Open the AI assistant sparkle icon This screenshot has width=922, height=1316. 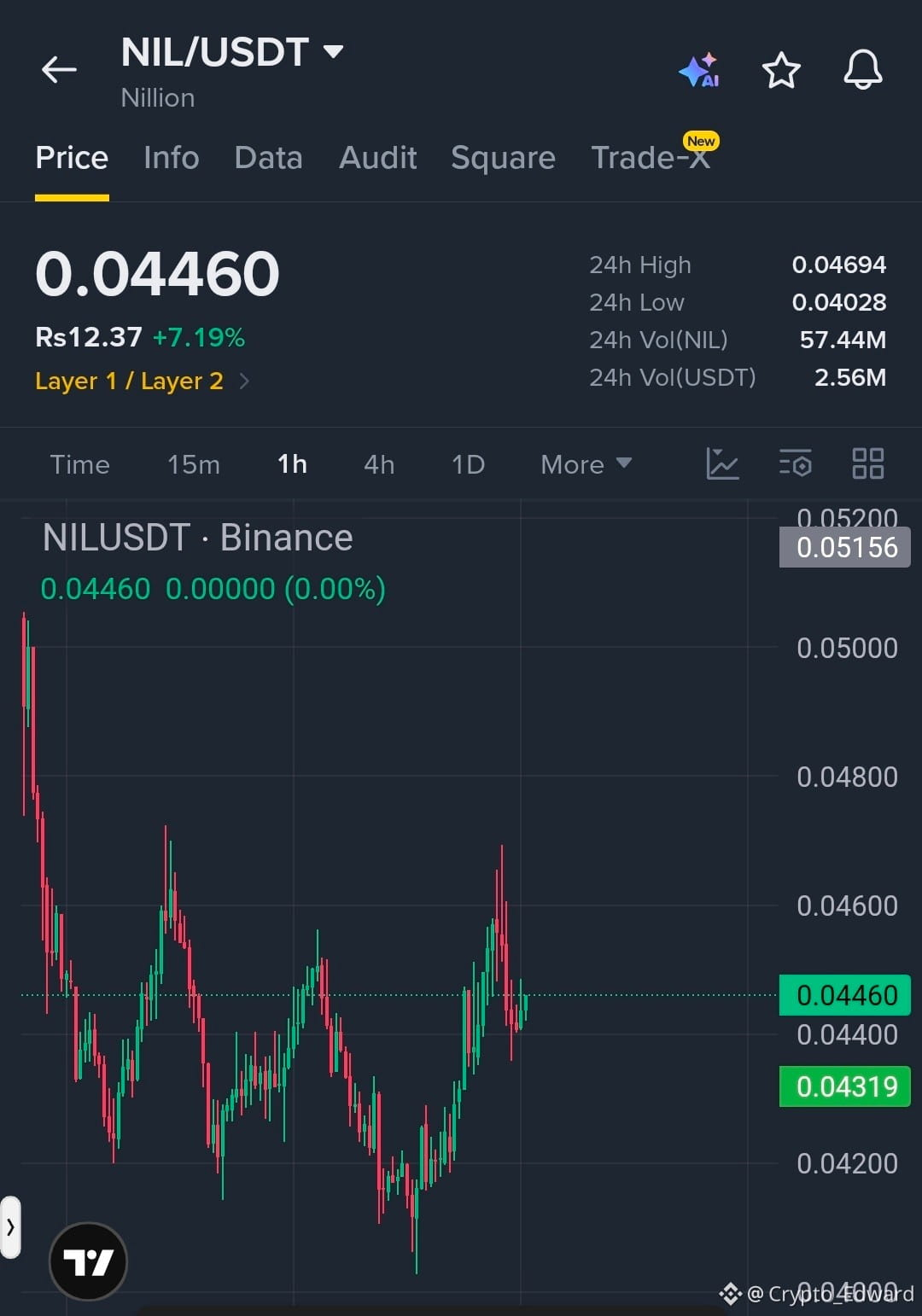699,70
